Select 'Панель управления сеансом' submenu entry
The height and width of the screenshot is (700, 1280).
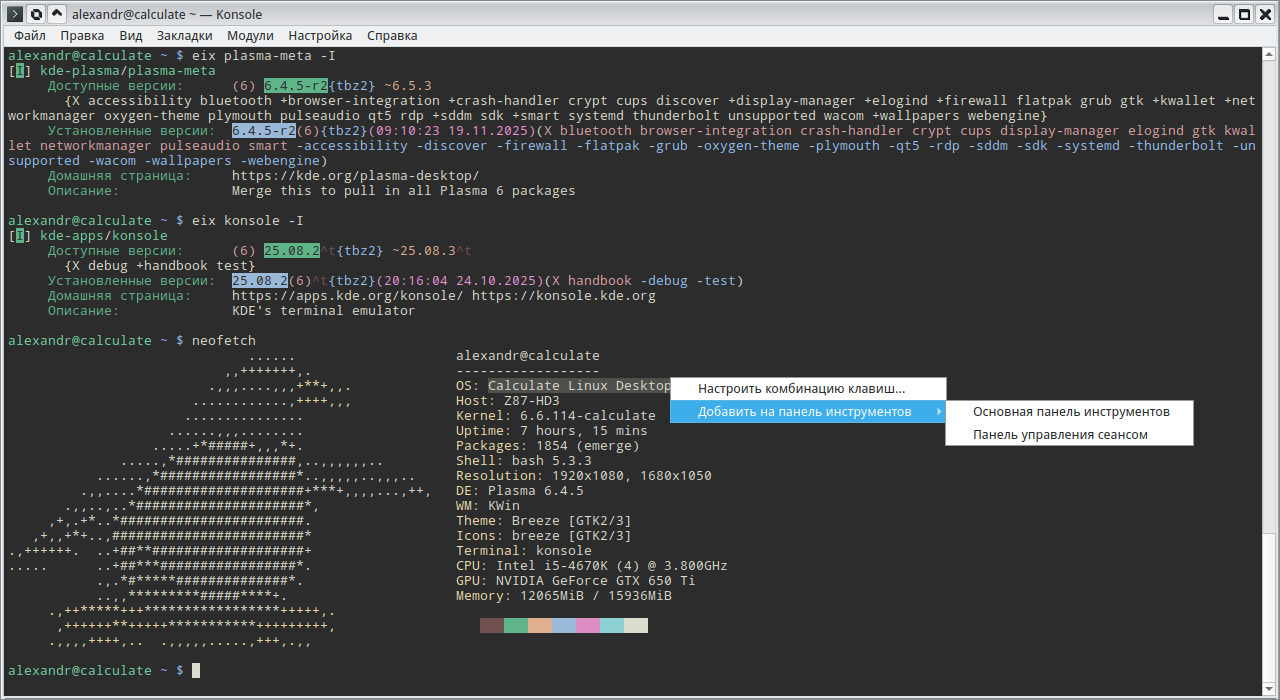click(1060, 435)
